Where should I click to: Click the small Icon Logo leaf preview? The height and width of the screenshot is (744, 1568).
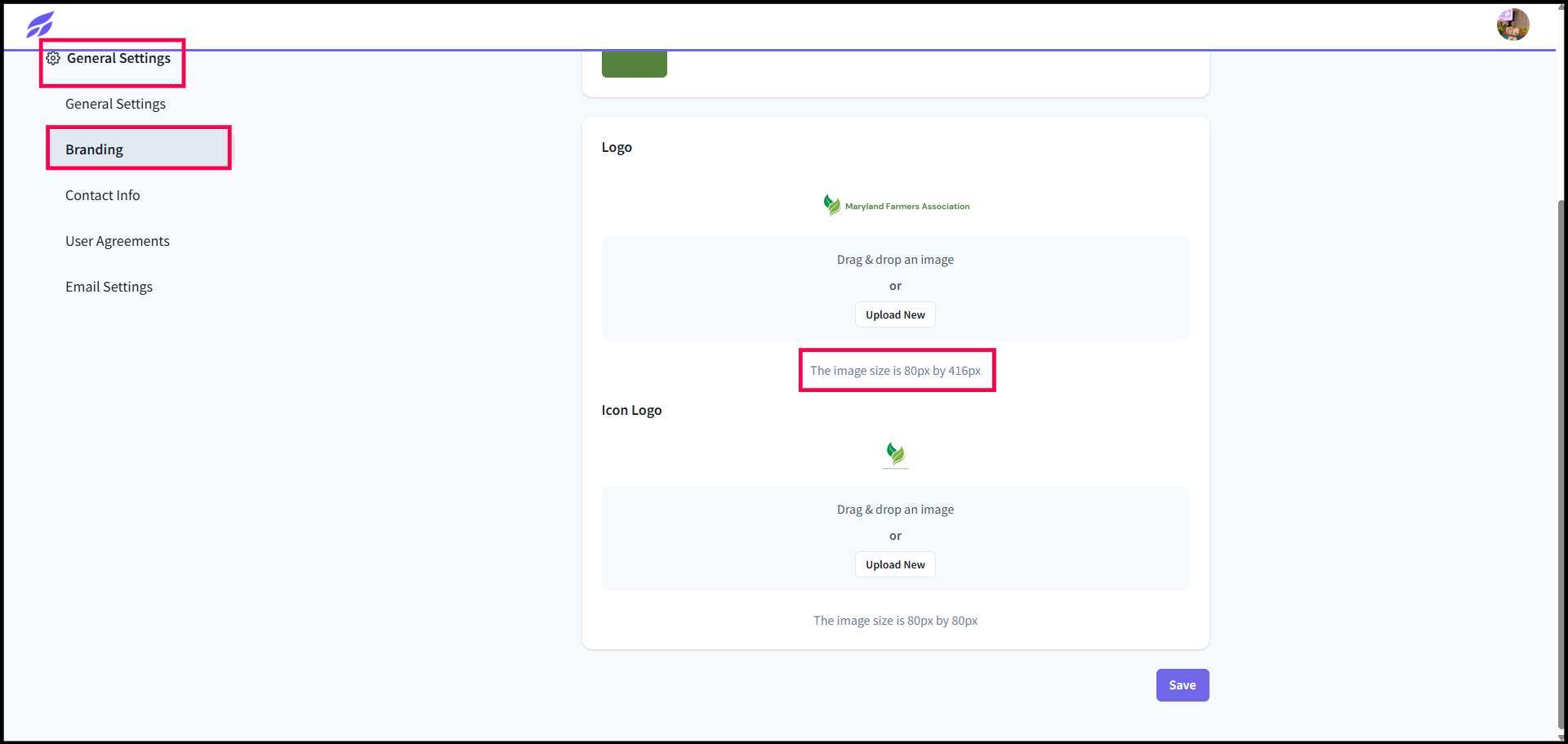pyautogui.click(x=895, y=455)
